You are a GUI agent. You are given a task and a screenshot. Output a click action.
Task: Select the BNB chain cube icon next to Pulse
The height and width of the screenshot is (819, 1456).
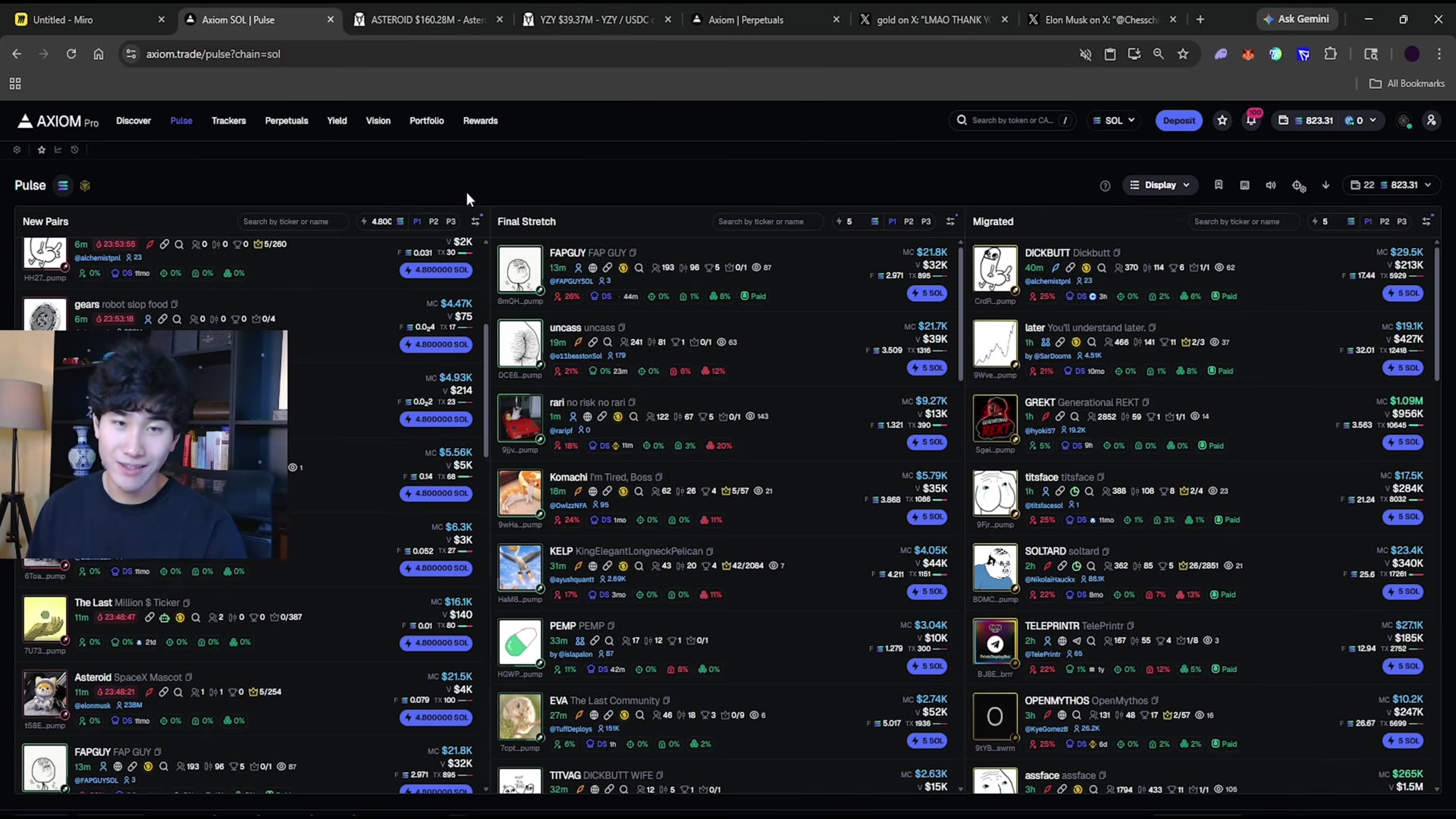(85, 186)
